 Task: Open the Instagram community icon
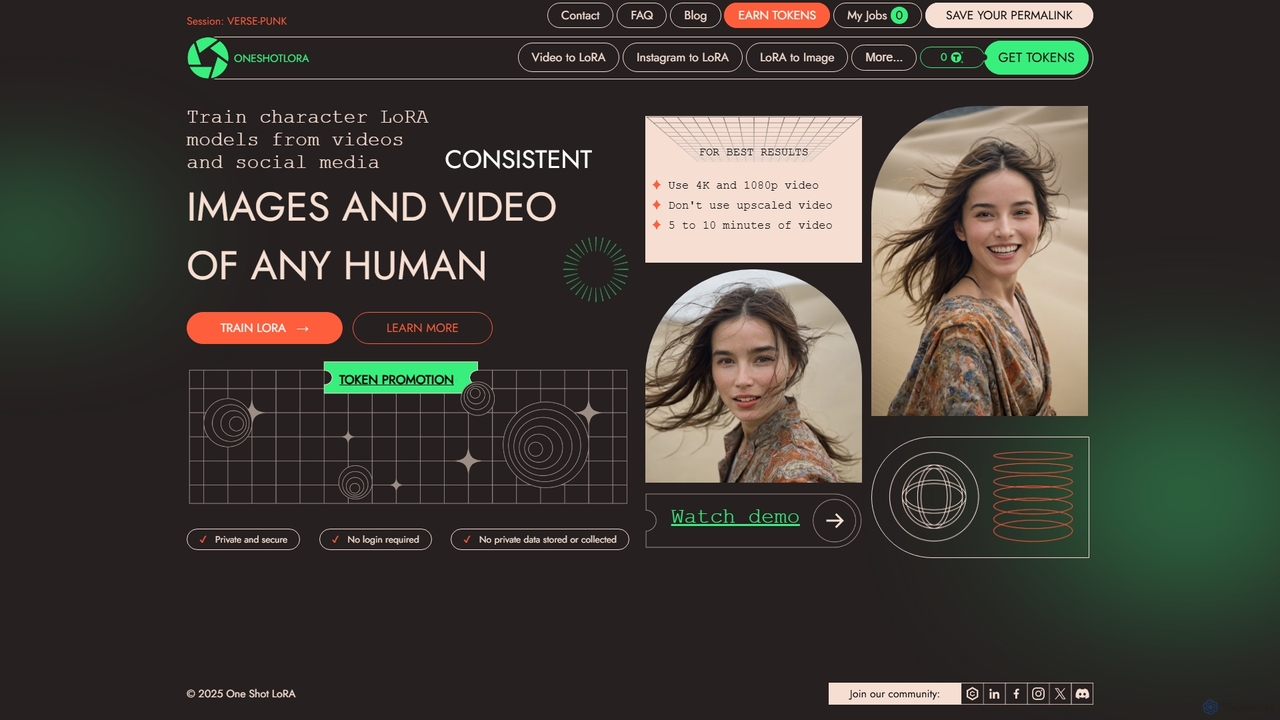[x=1038, y=694]
